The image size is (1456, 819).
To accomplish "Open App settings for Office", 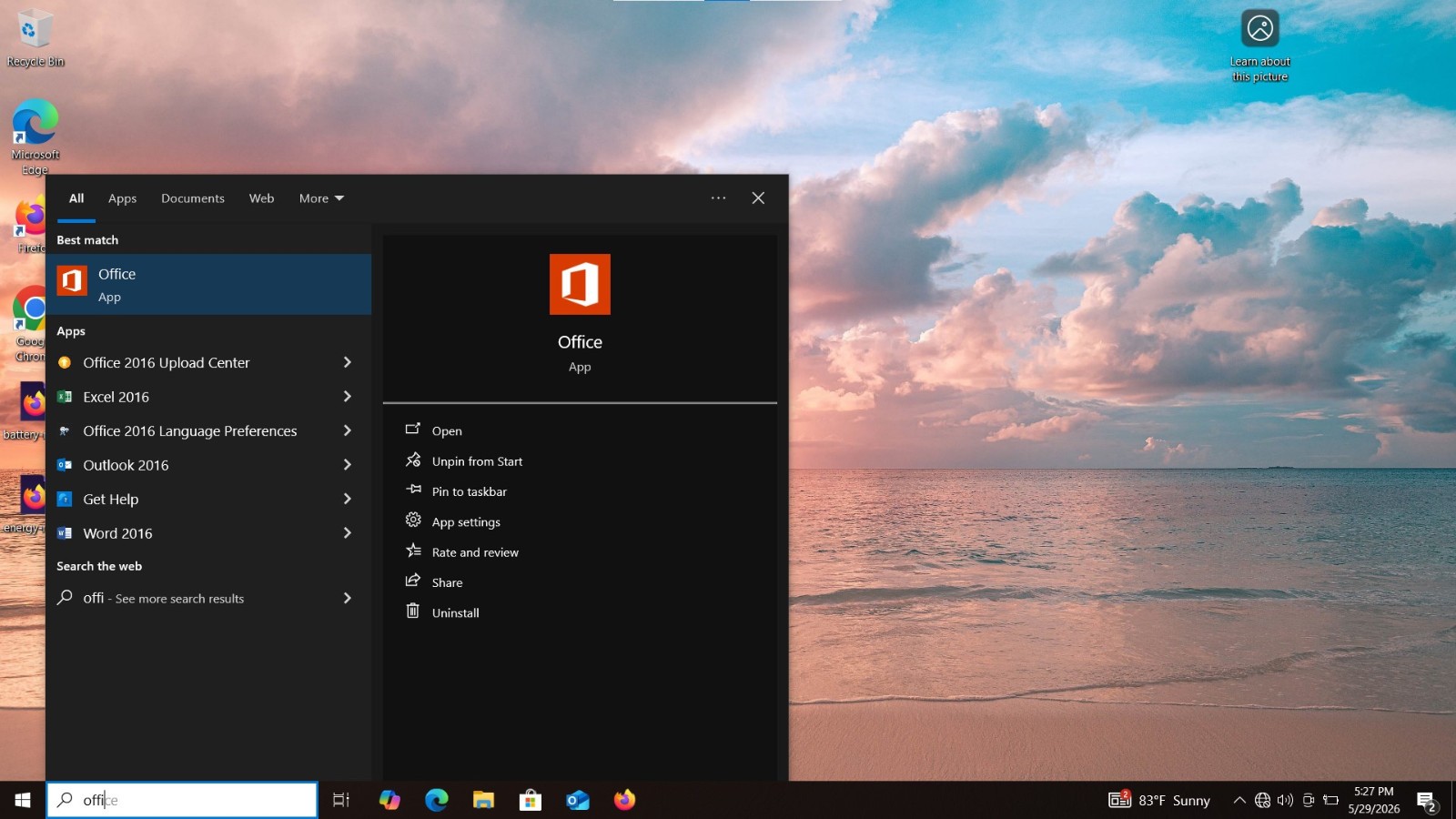I will (466, 521).
